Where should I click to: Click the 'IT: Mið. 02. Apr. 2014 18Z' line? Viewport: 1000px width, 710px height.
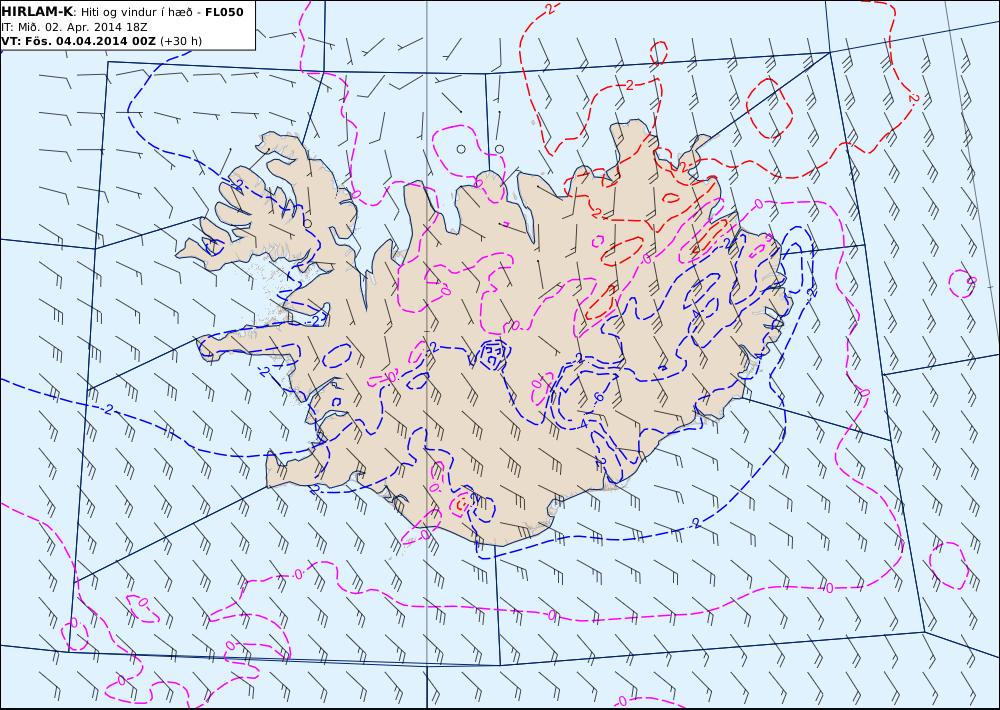pos(75,27)
